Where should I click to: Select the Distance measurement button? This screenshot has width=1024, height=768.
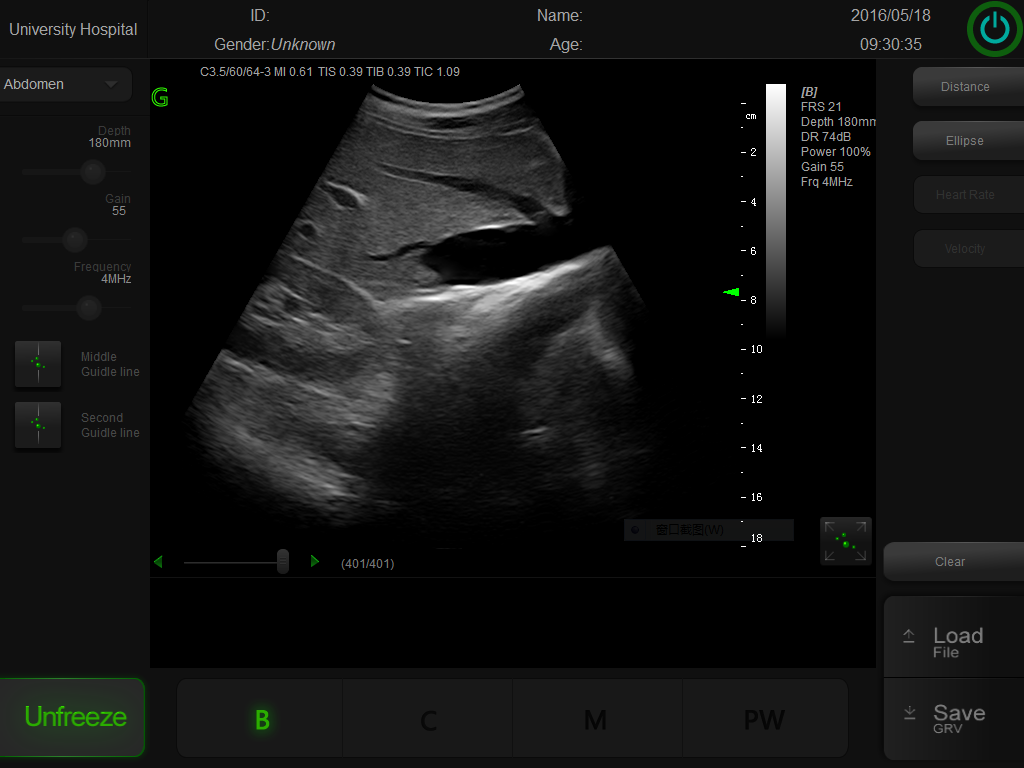pyautogui.click(x=964, y=87)
